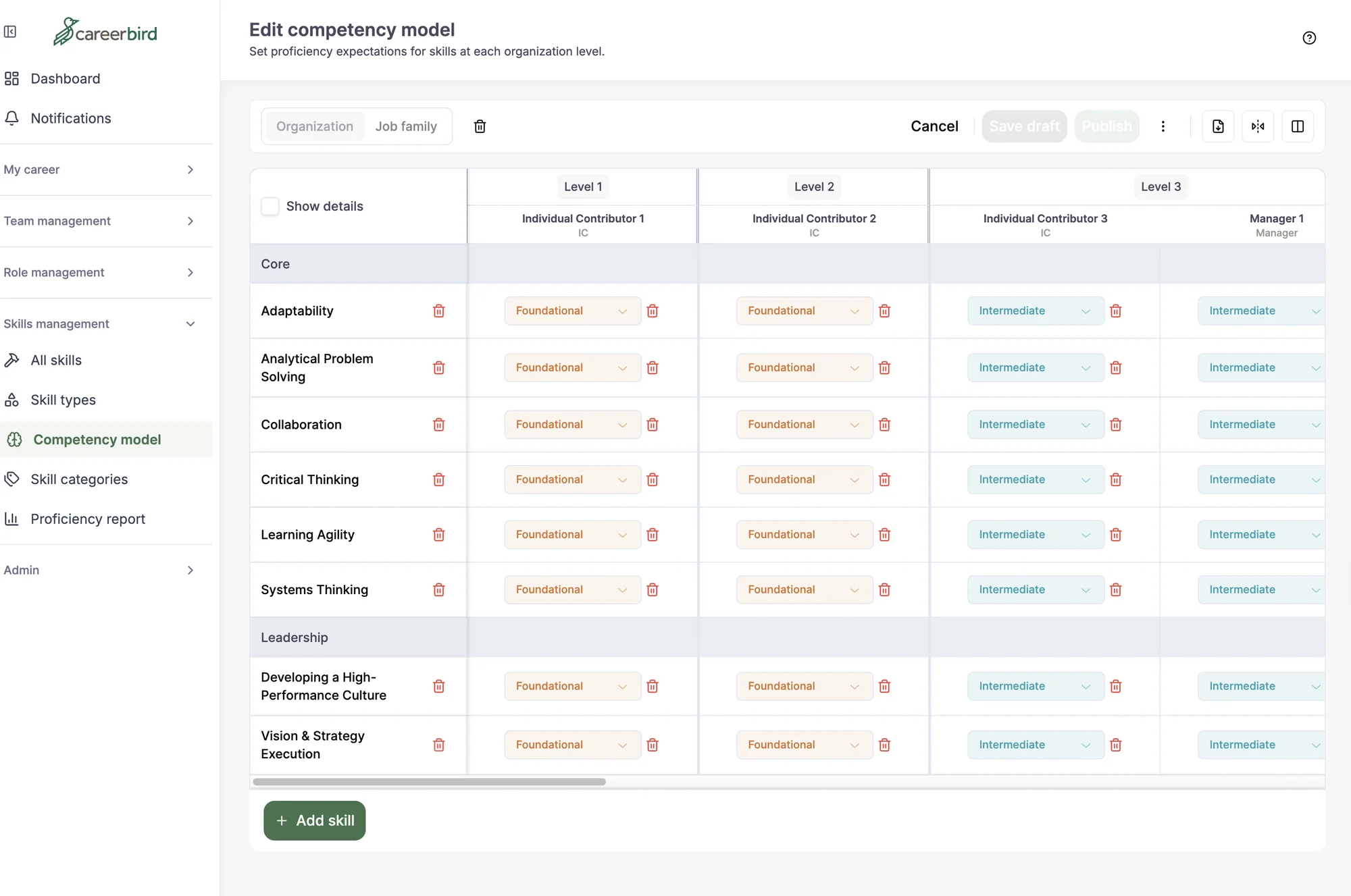Collapse the sidebar panel icon

10,32
